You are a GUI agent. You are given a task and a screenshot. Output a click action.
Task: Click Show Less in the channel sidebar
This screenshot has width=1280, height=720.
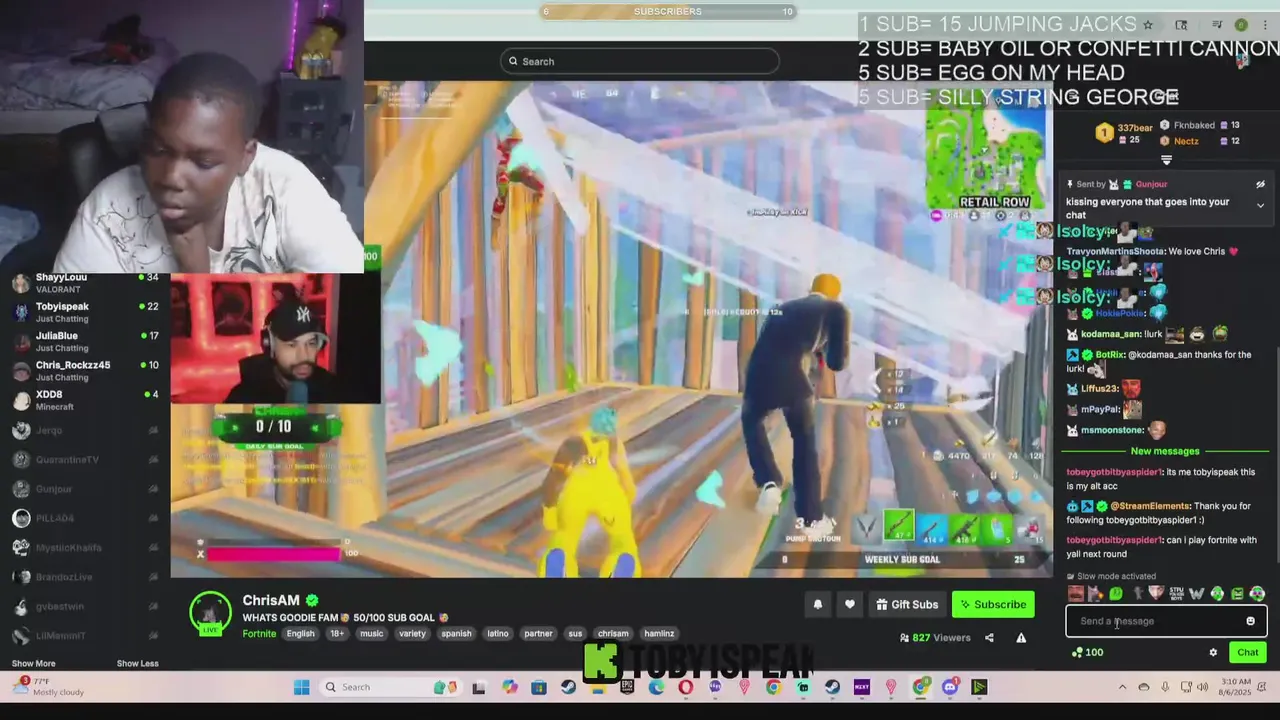[137, 663]
